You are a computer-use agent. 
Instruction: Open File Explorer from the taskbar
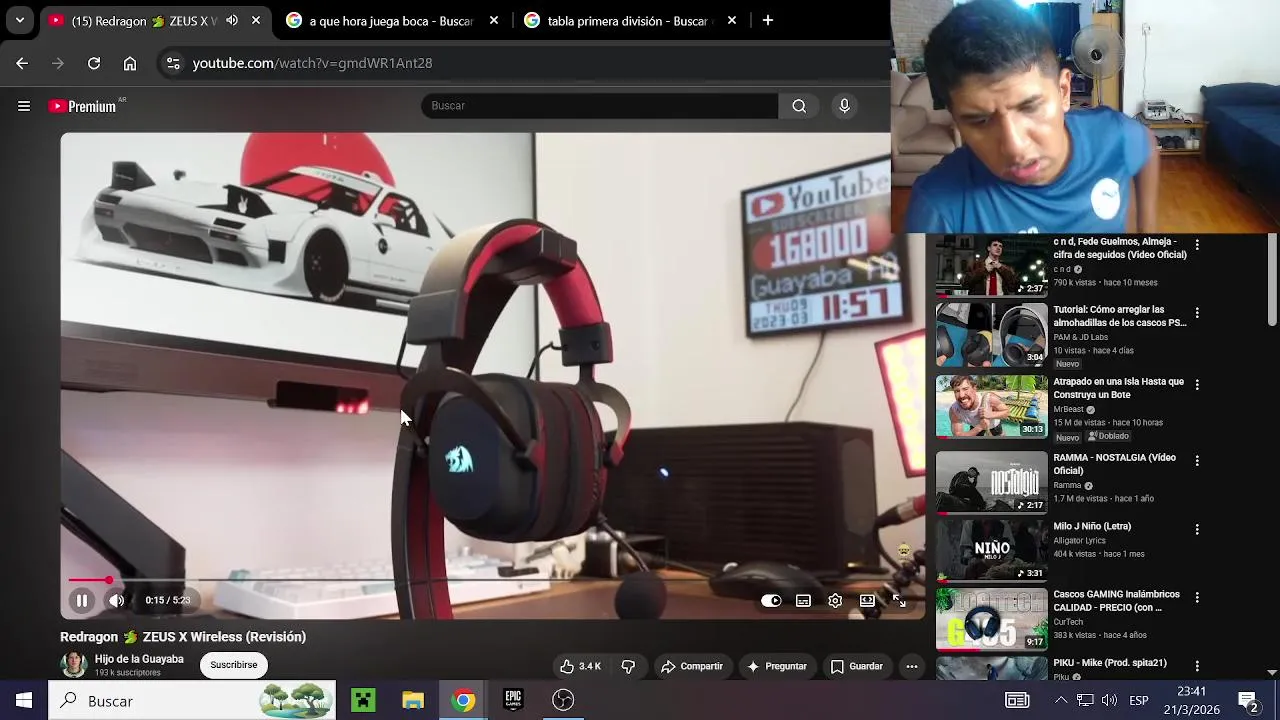coord(413,701)
